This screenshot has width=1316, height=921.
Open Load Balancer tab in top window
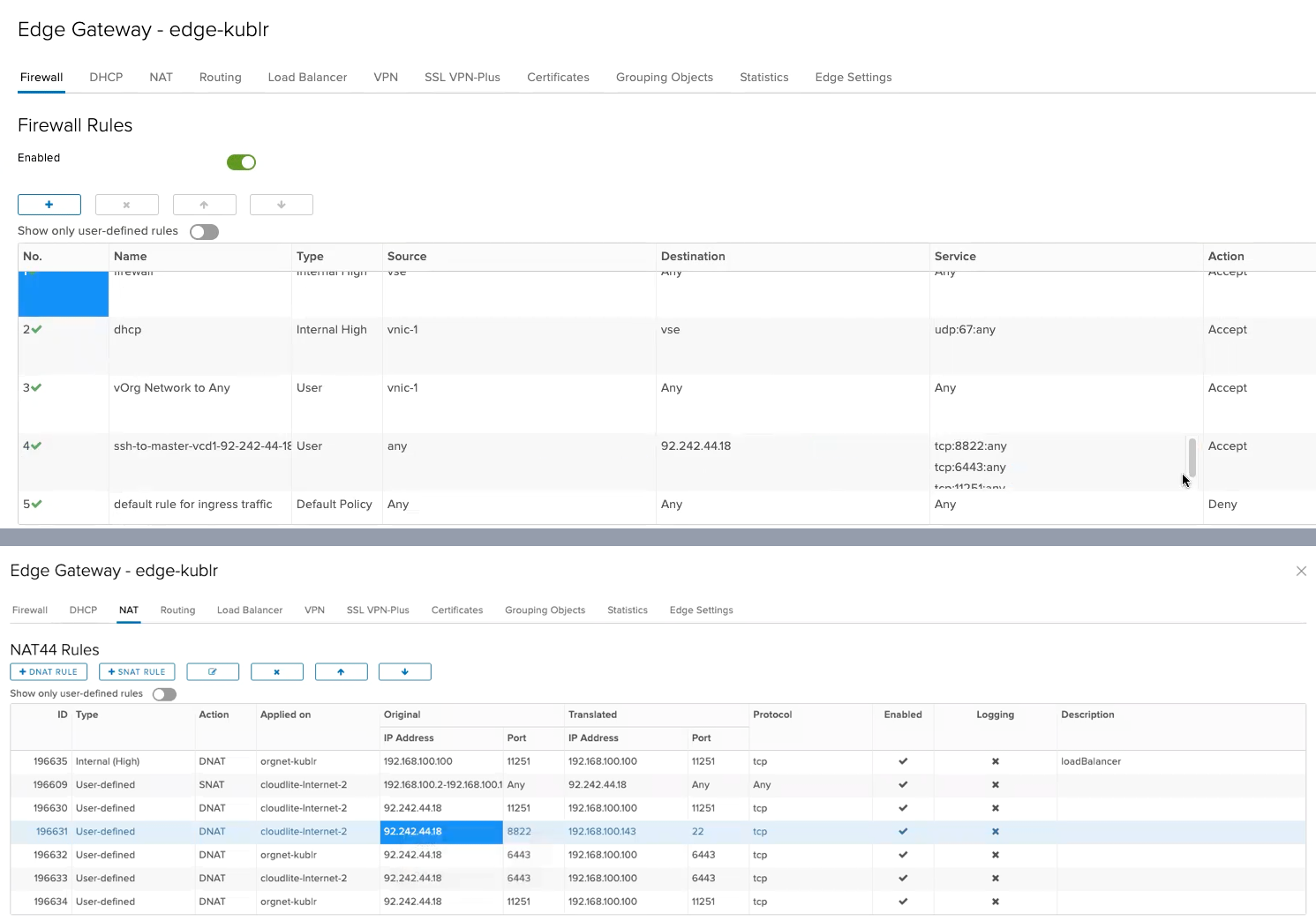[307, 78]
